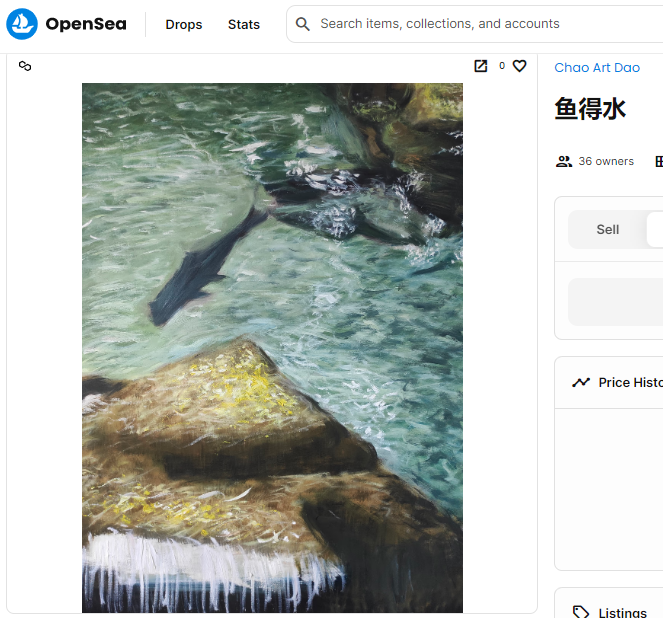Click the Listings tag icon
This screenshot has height=618, width=663.
pos(581,613)
